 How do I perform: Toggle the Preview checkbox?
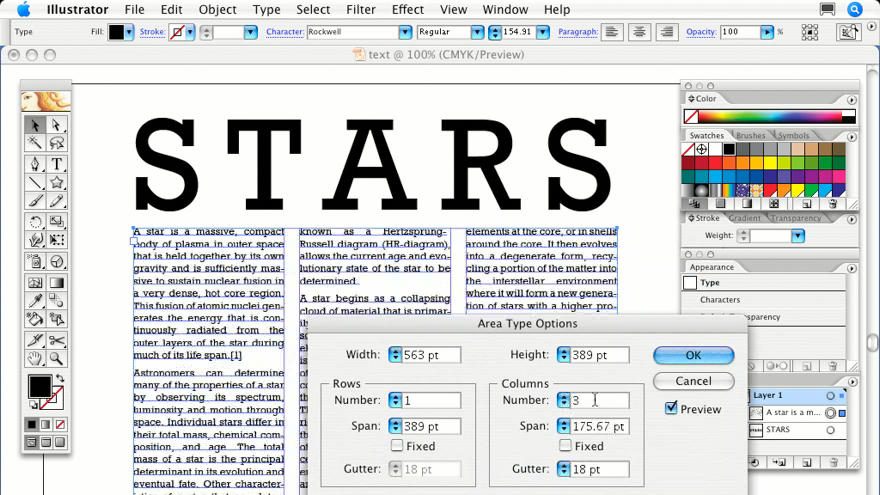[x=671, y=408]
